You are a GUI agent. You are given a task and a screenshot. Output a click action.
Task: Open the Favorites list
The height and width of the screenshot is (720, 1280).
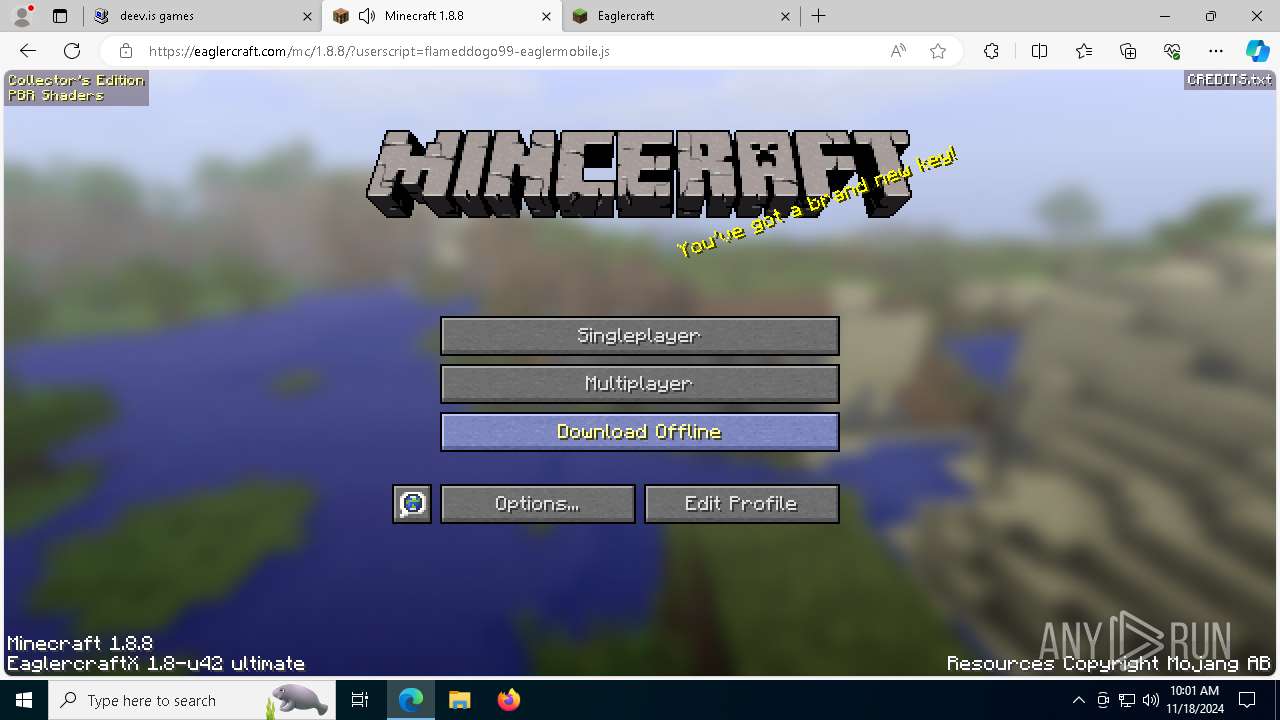[x=1084, y=51]
